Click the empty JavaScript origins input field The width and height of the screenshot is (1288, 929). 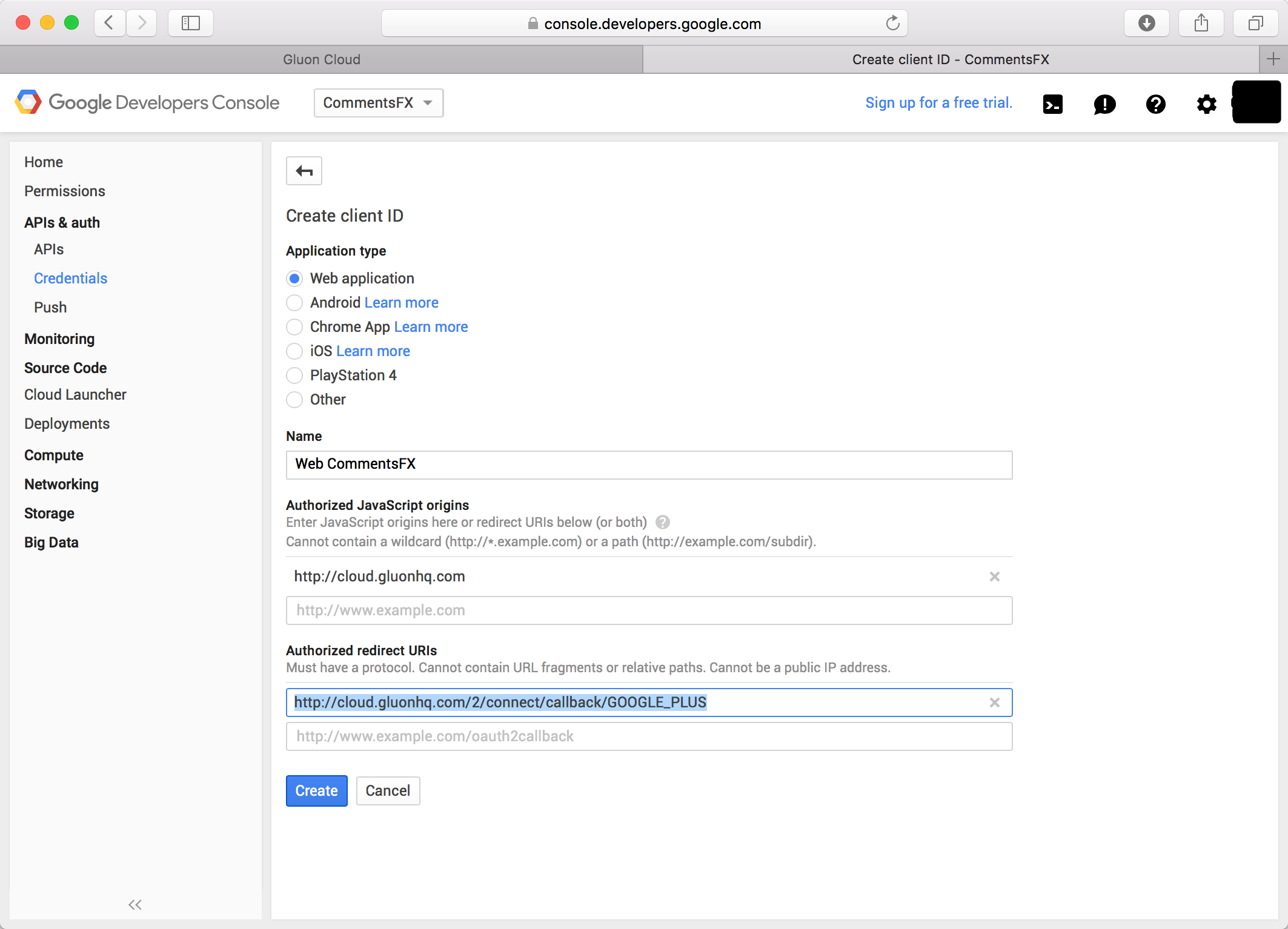[x=649, y=610]
